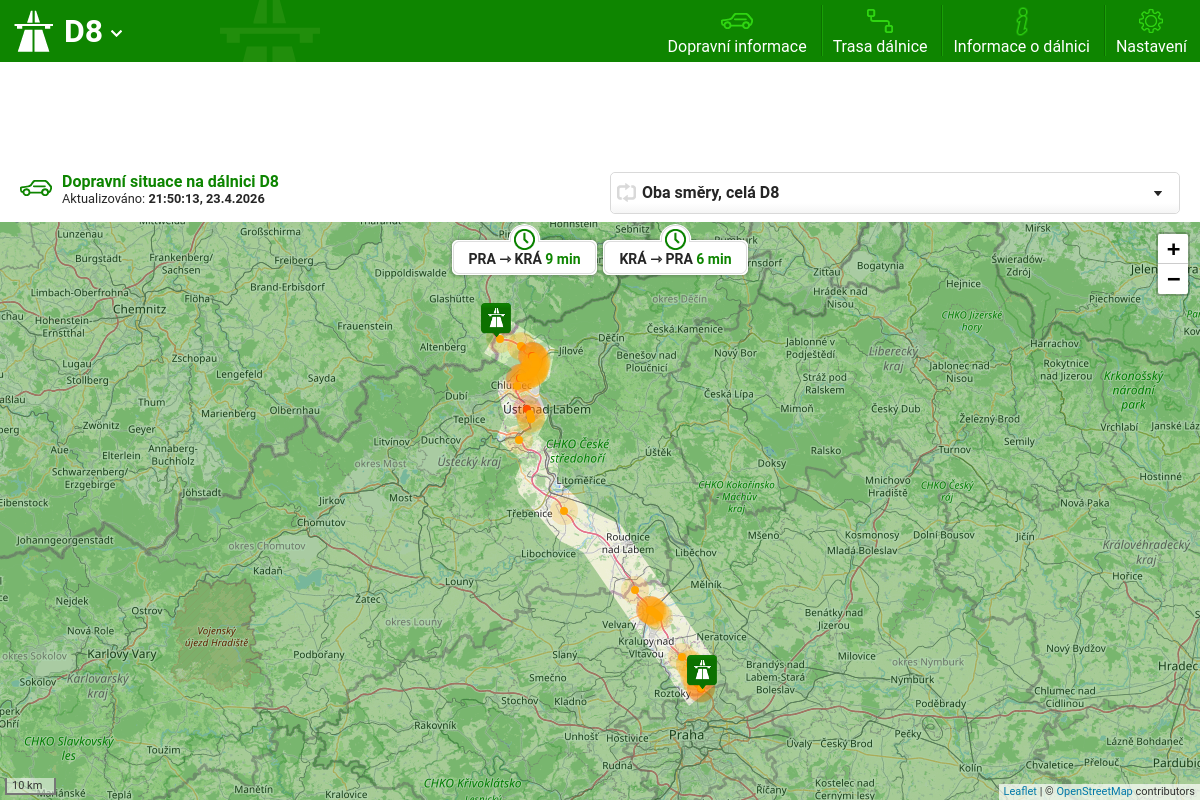Click the highway logo icon beside D8

tap(33, 31)
